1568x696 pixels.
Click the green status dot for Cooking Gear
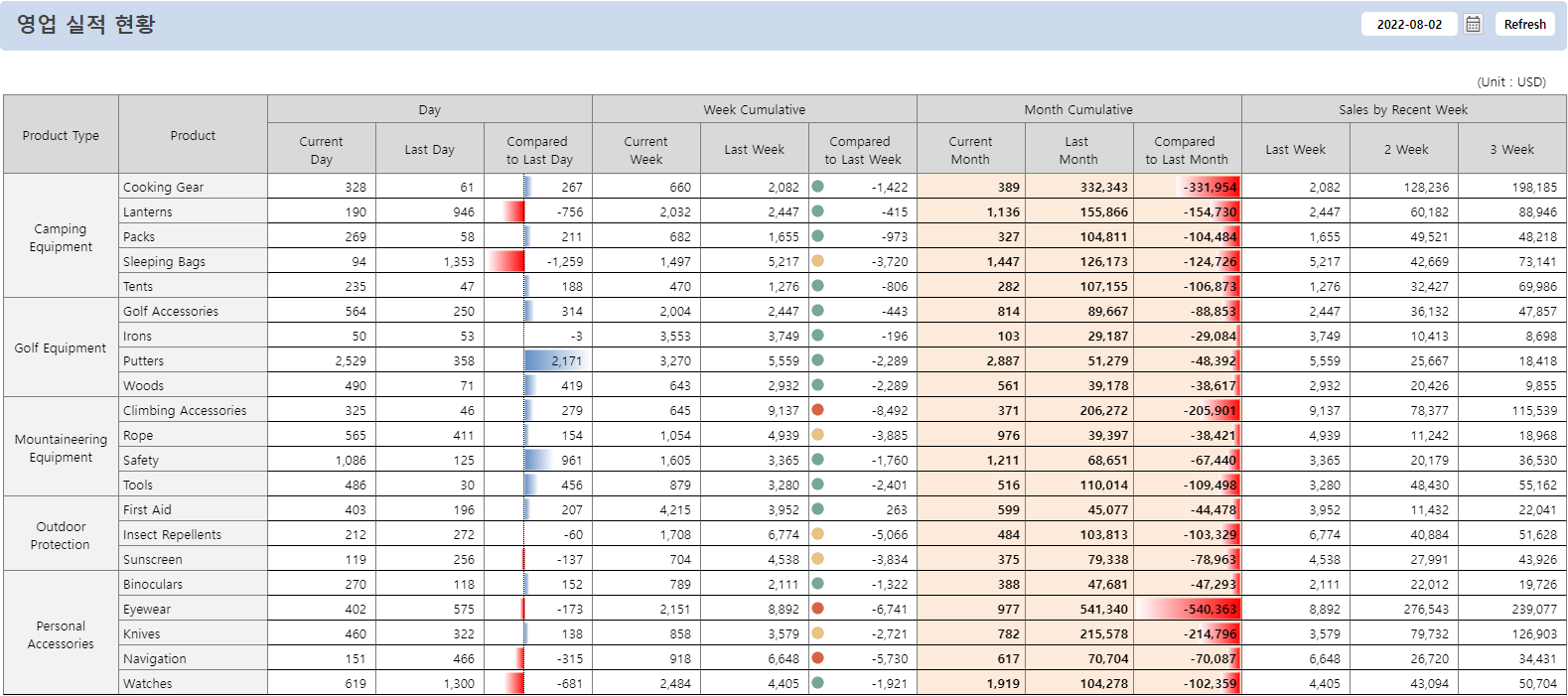coord(818,186)
